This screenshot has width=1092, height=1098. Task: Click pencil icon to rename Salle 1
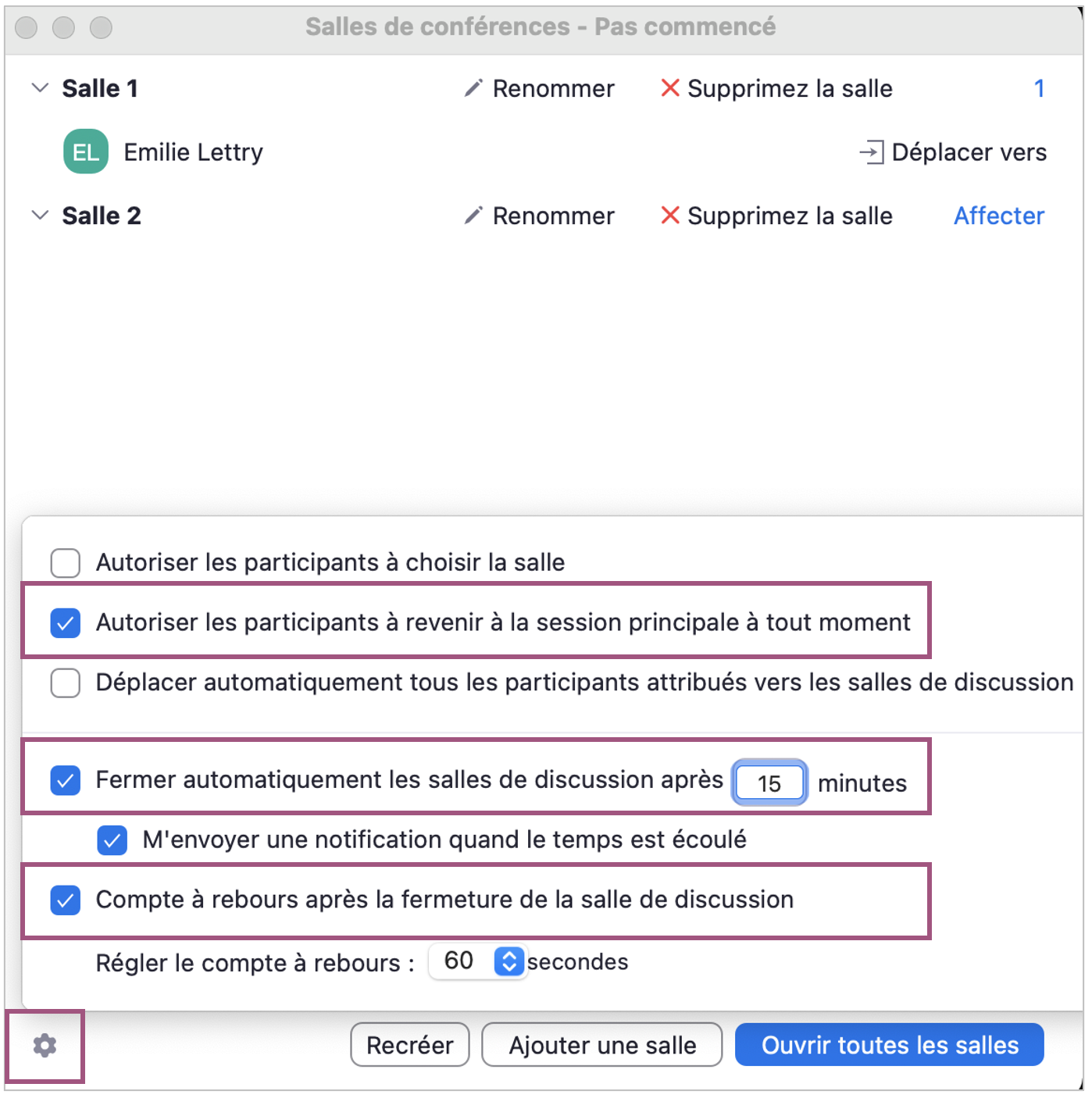click(x=473, y=88)
